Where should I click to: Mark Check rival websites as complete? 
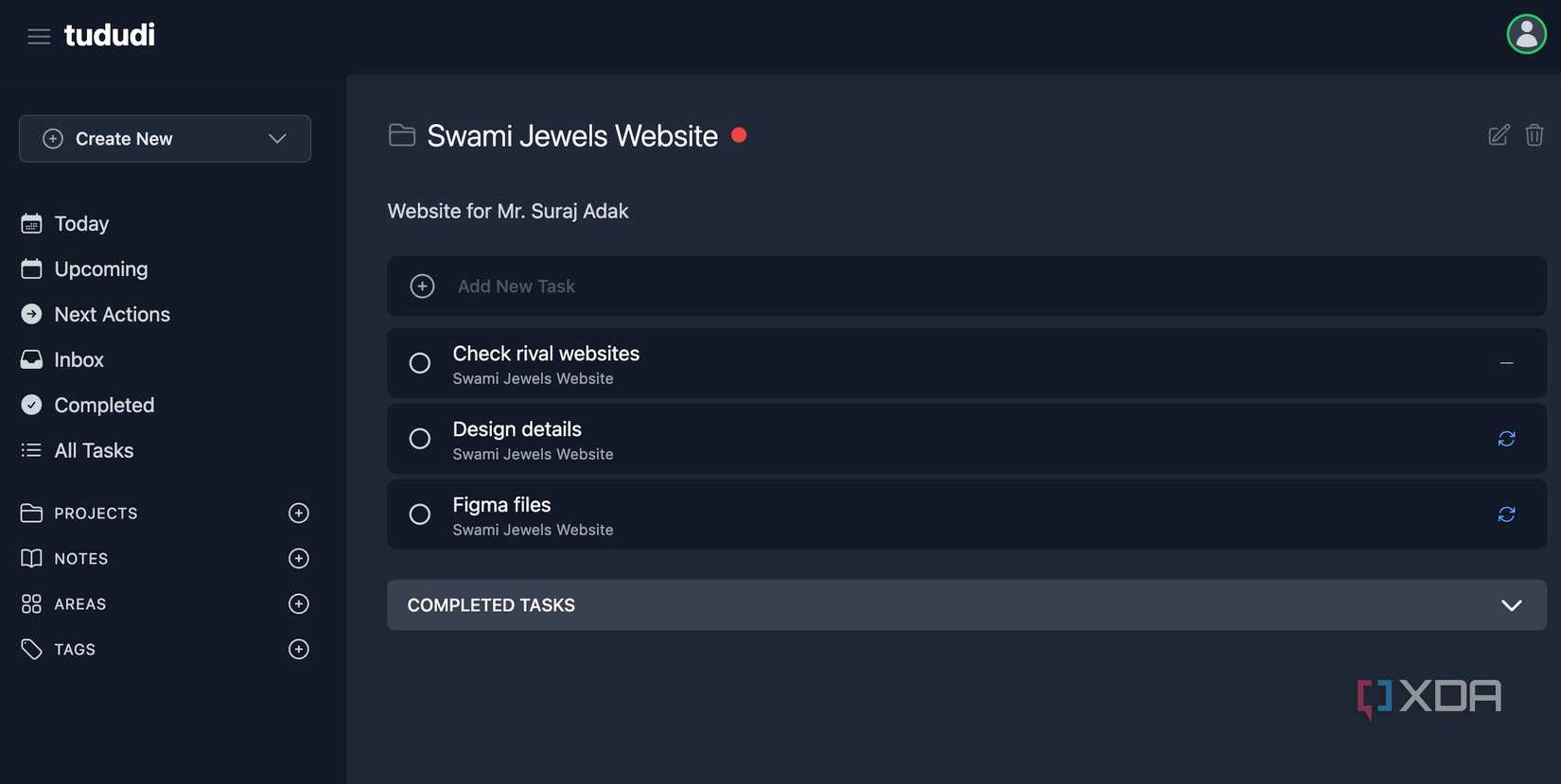click(x=419, y=363)
